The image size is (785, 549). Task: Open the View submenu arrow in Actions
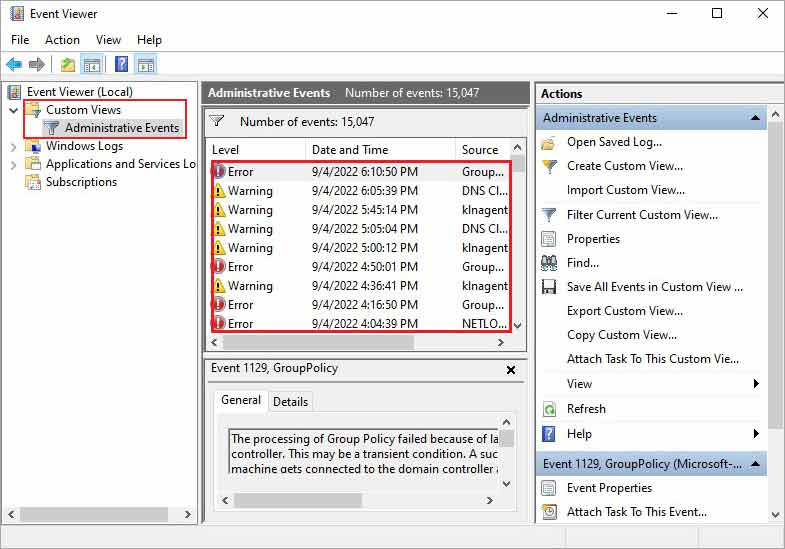tap(756, 384)
